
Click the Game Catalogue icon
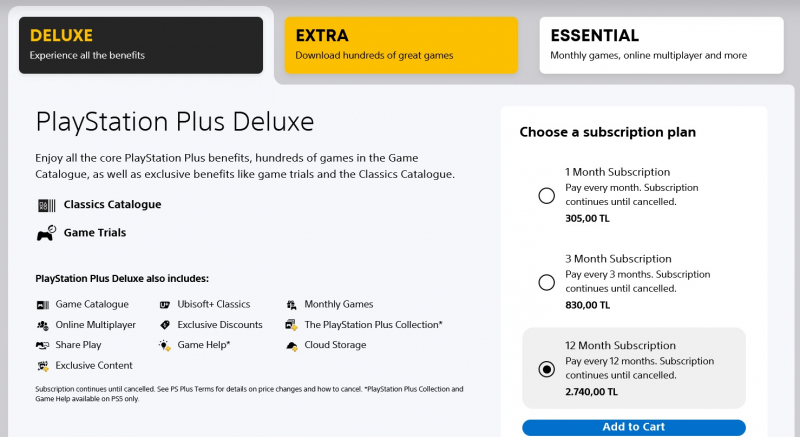coord(42,304)
